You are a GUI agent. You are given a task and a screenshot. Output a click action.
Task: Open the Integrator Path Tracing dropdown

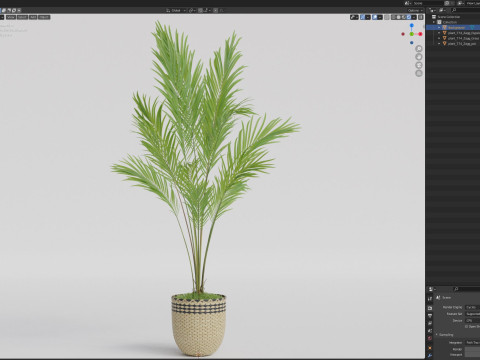(x=473, y=343)
